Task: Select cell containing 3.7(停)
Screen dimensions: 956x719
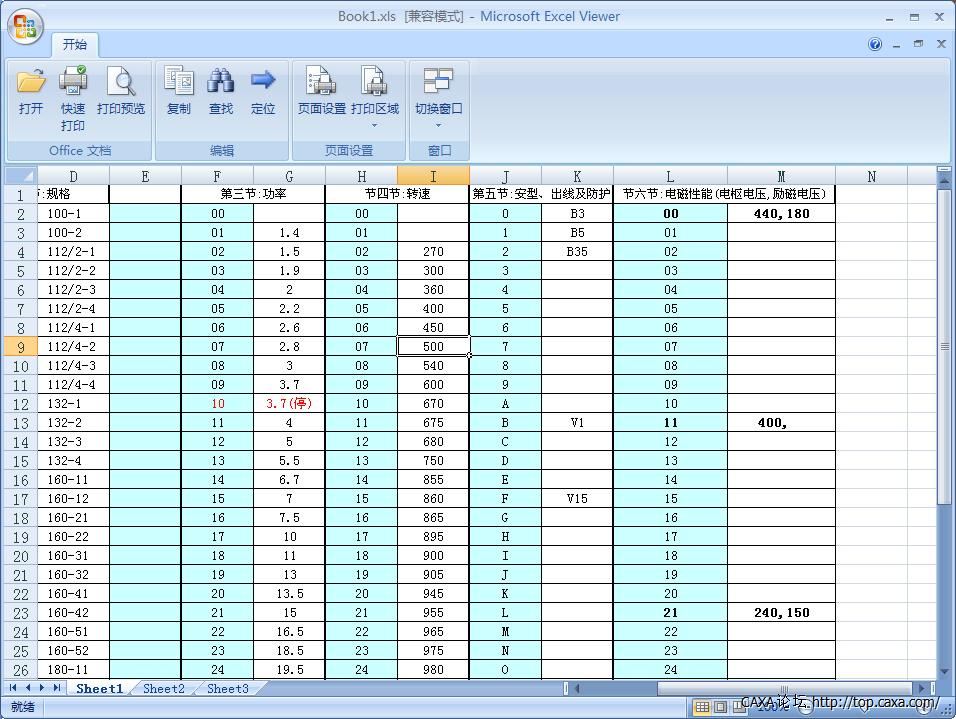Action: coord(289,404)
